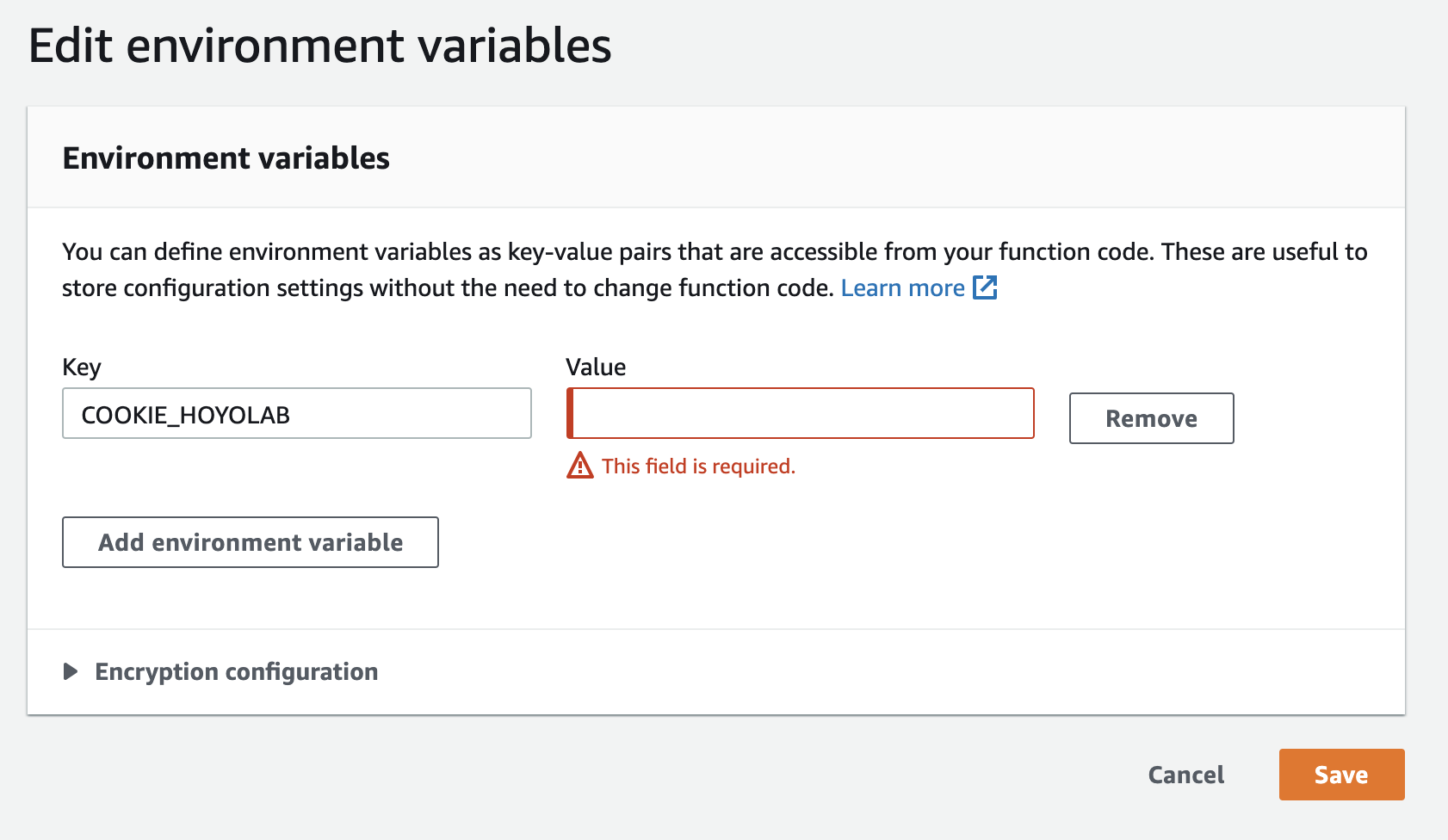Click the red error bar on Value field
1448x840 pixels.
click(x=570, y=413)
